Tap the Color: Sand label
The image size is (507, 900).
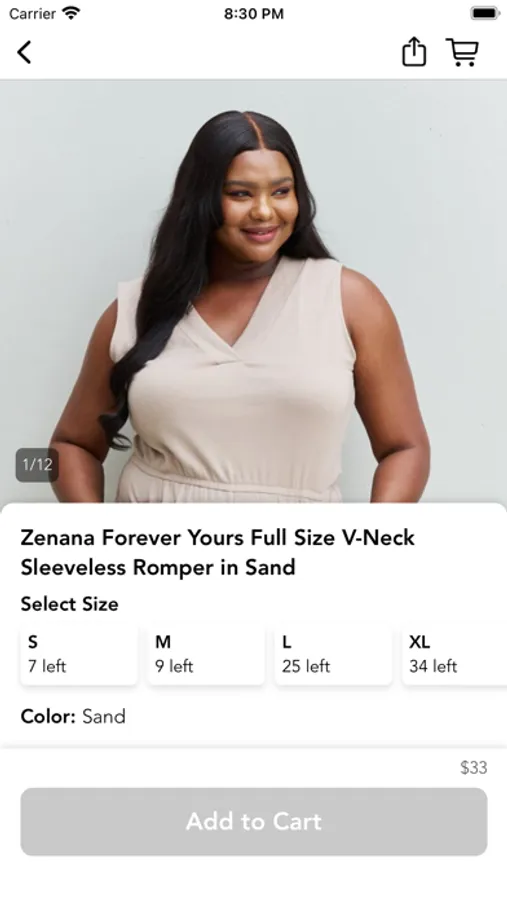coord(73,716)
